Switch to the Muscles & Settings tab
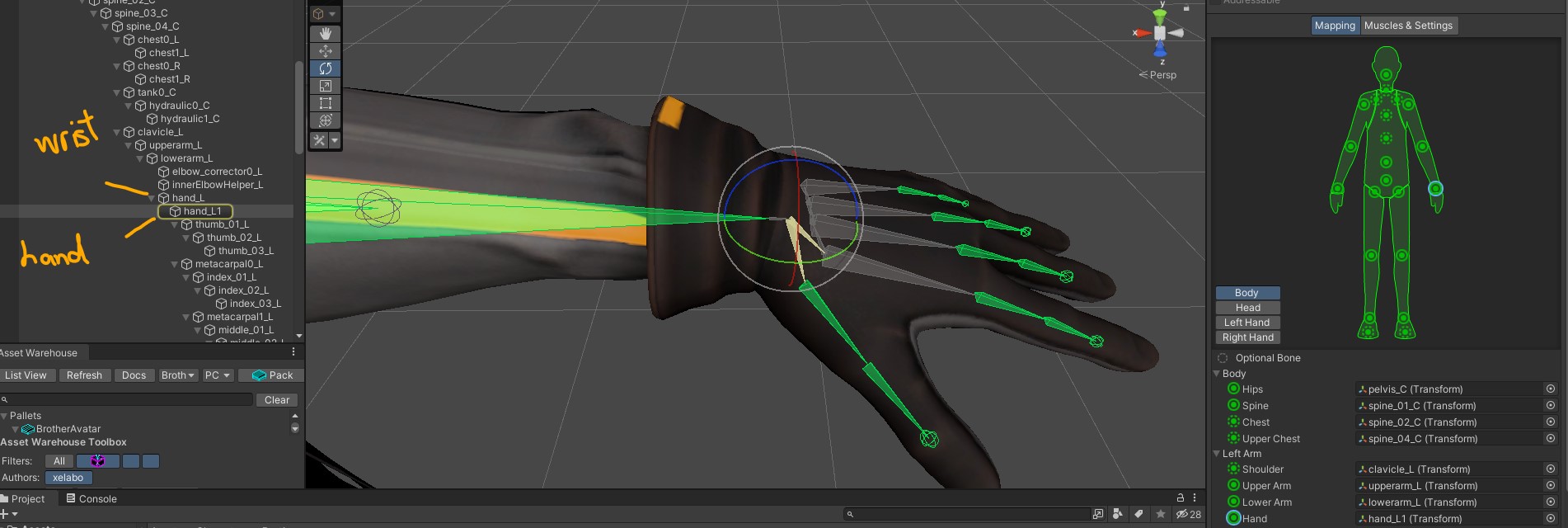Image resolution: width=1568 pixels, height=528 pixels. click(x=1408, y=26)
